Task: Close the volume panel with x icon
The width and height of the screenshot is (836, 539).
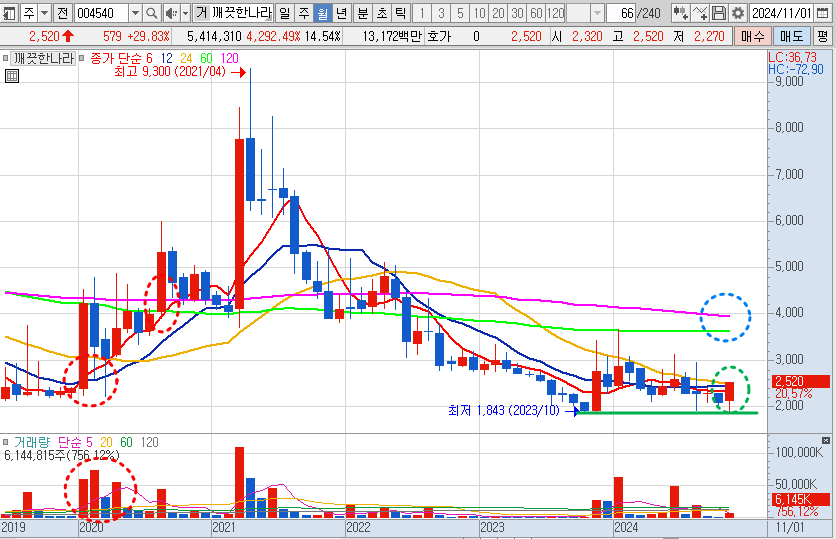Action: 826,440
